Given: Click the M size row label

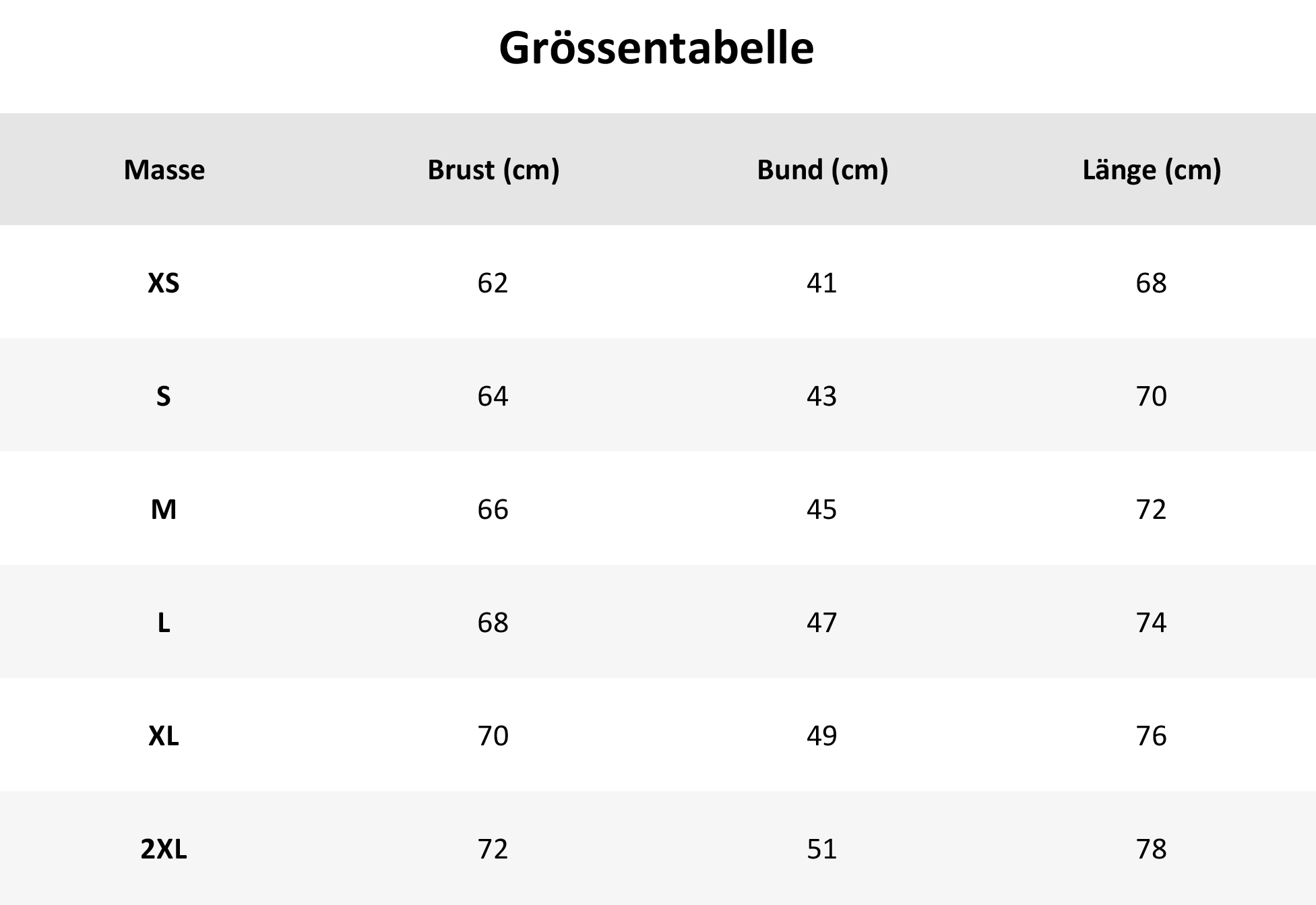Looking at the screenshot, I should [164, 509].
